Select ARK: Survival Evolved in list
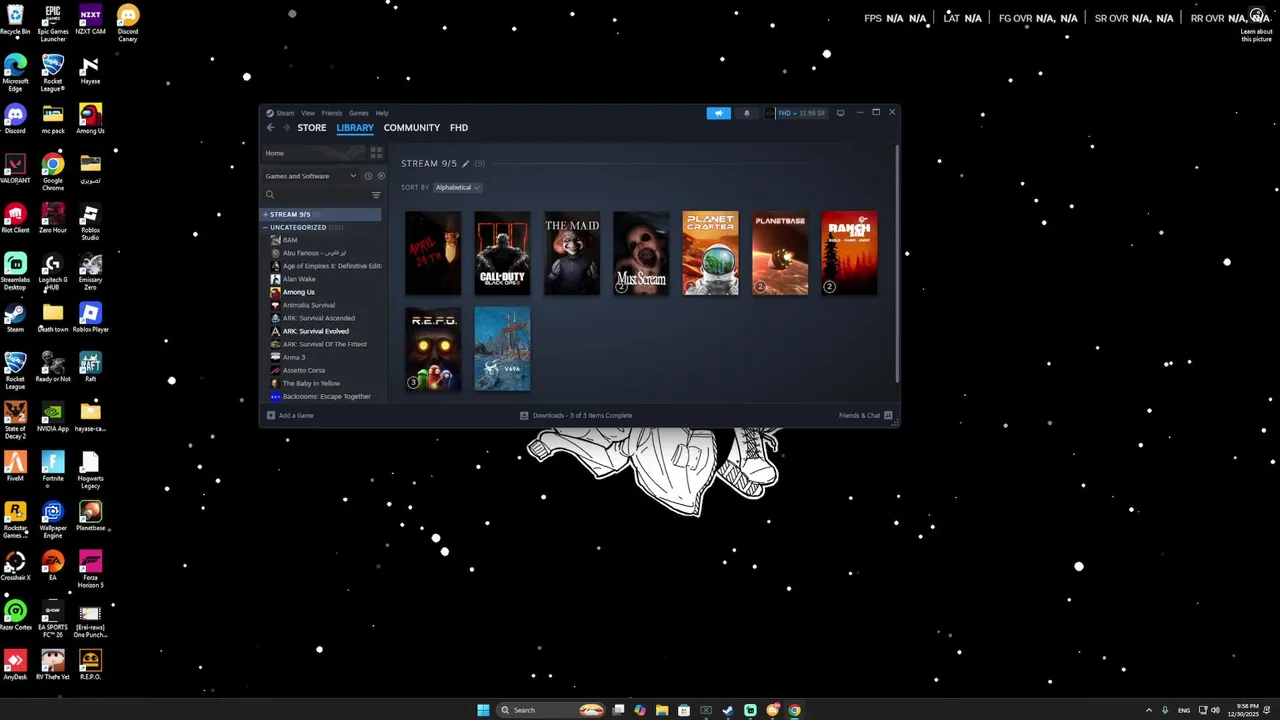The height and width of the screenshot is (720, 1280). [x=315, y=331]
